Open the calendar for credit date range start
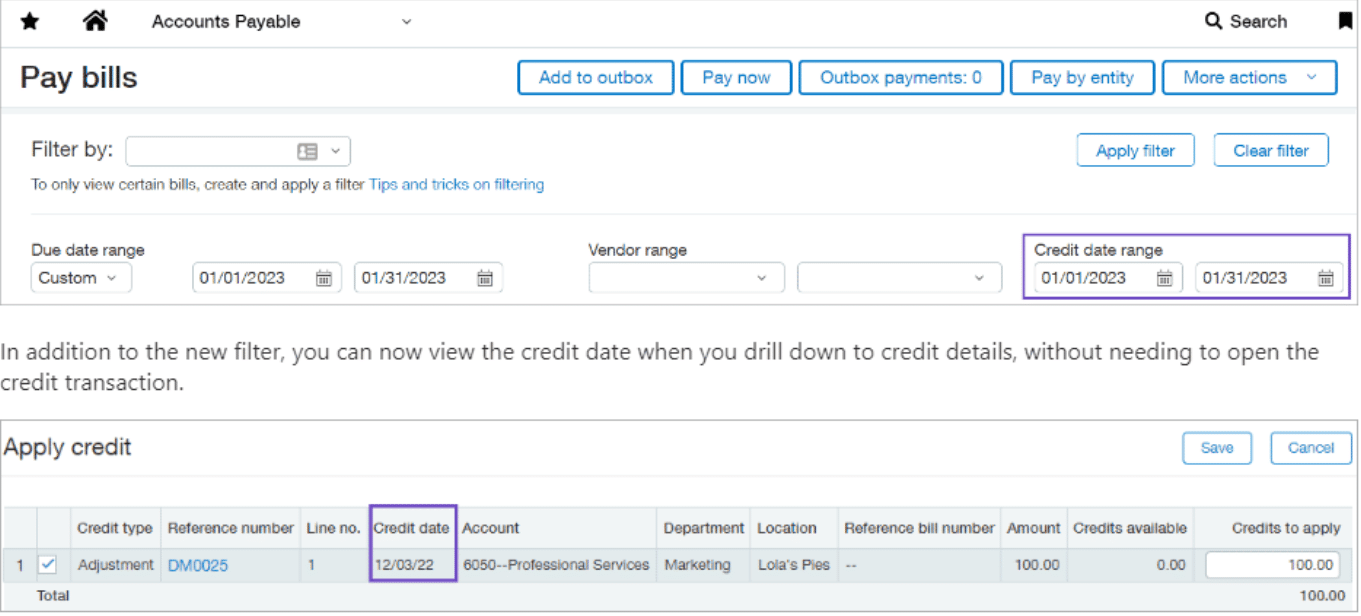Image resolution: width=1361 pixels, height=616 pixels. tap(1163, 277)
